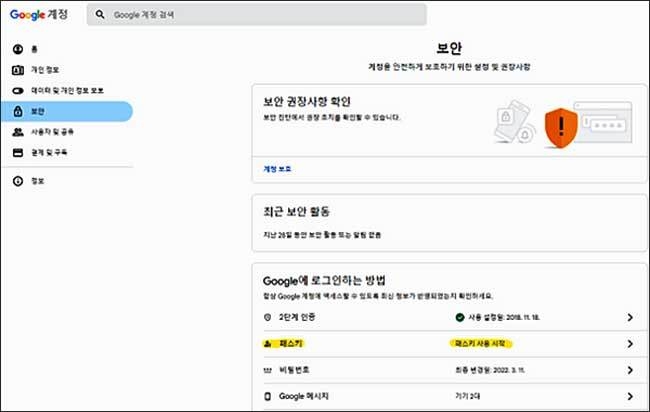Expand the 비밀번호 row chevron
Screen dimensions: 650x412
pos(630,370)
